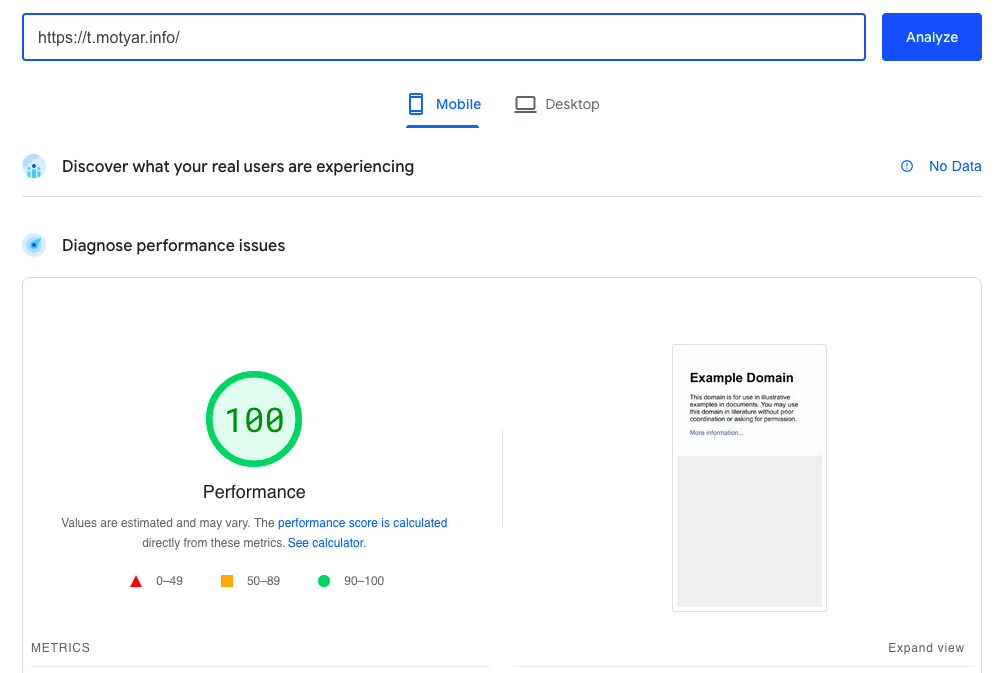
Task: Click the Diagnose performance issues heading
Action: pos(173,245)
